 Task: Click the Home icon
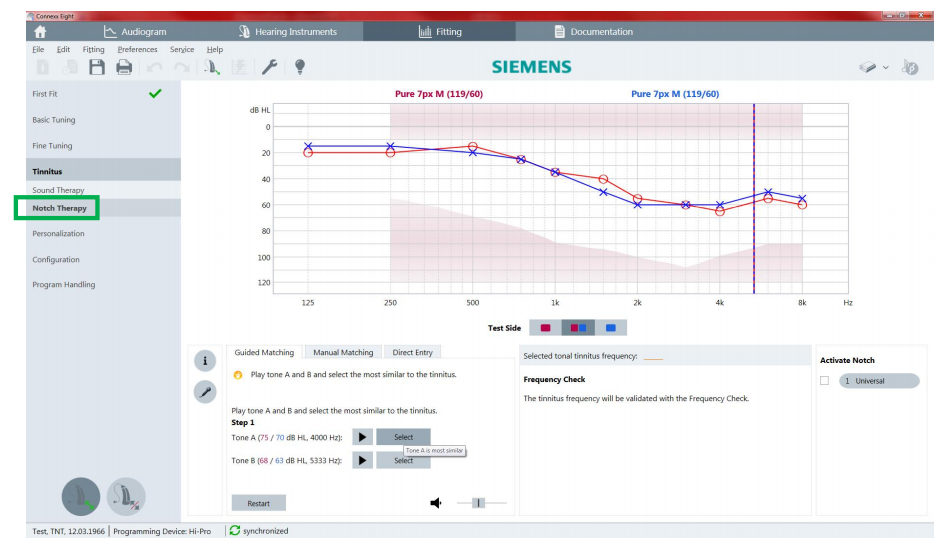tap(40, 32)
